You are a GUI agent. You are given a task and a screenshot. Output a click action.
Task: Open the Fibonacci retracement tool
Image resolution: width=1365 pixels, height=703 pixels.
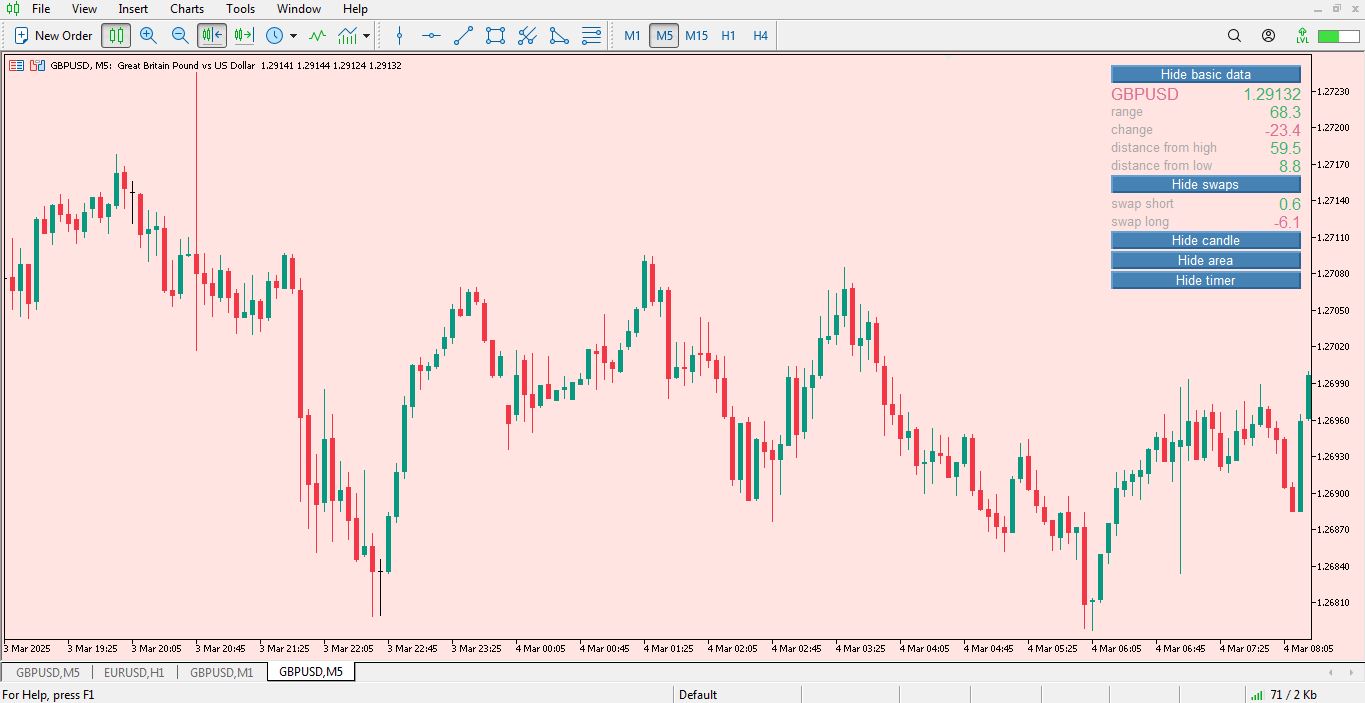[592, 36]
